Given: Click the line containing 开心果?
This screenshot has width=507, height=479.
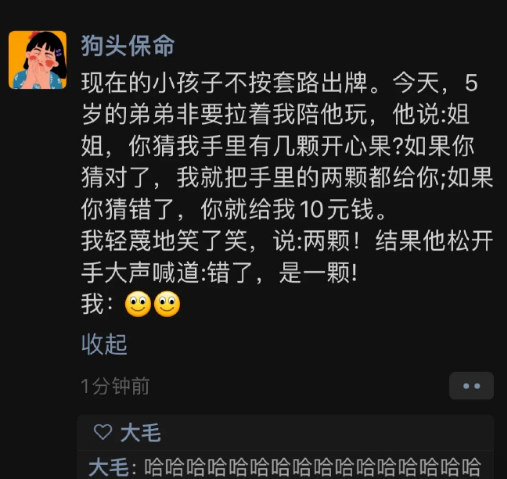Looking at the screenshot, I should [278, 146].
